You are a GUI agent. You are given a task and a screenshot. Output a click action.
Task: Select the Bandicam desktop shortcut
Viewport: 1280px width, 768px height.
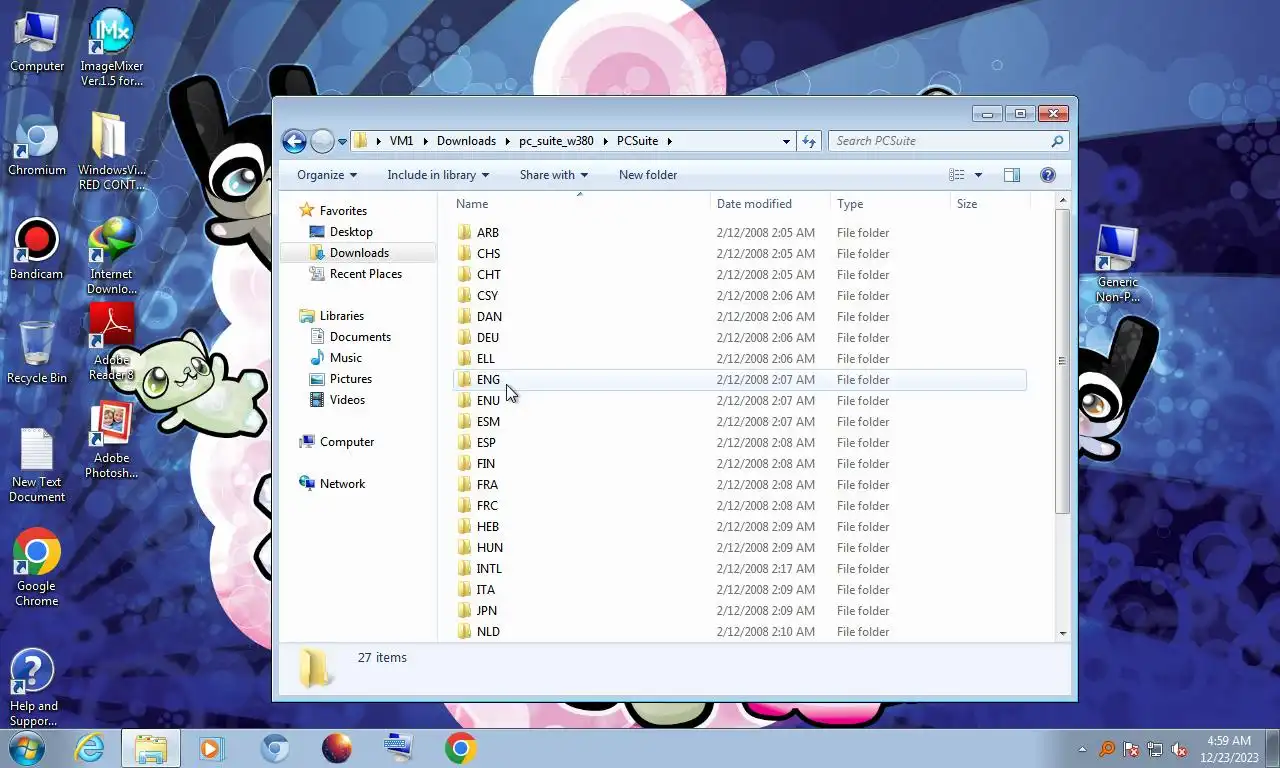(x=37, y=250)
